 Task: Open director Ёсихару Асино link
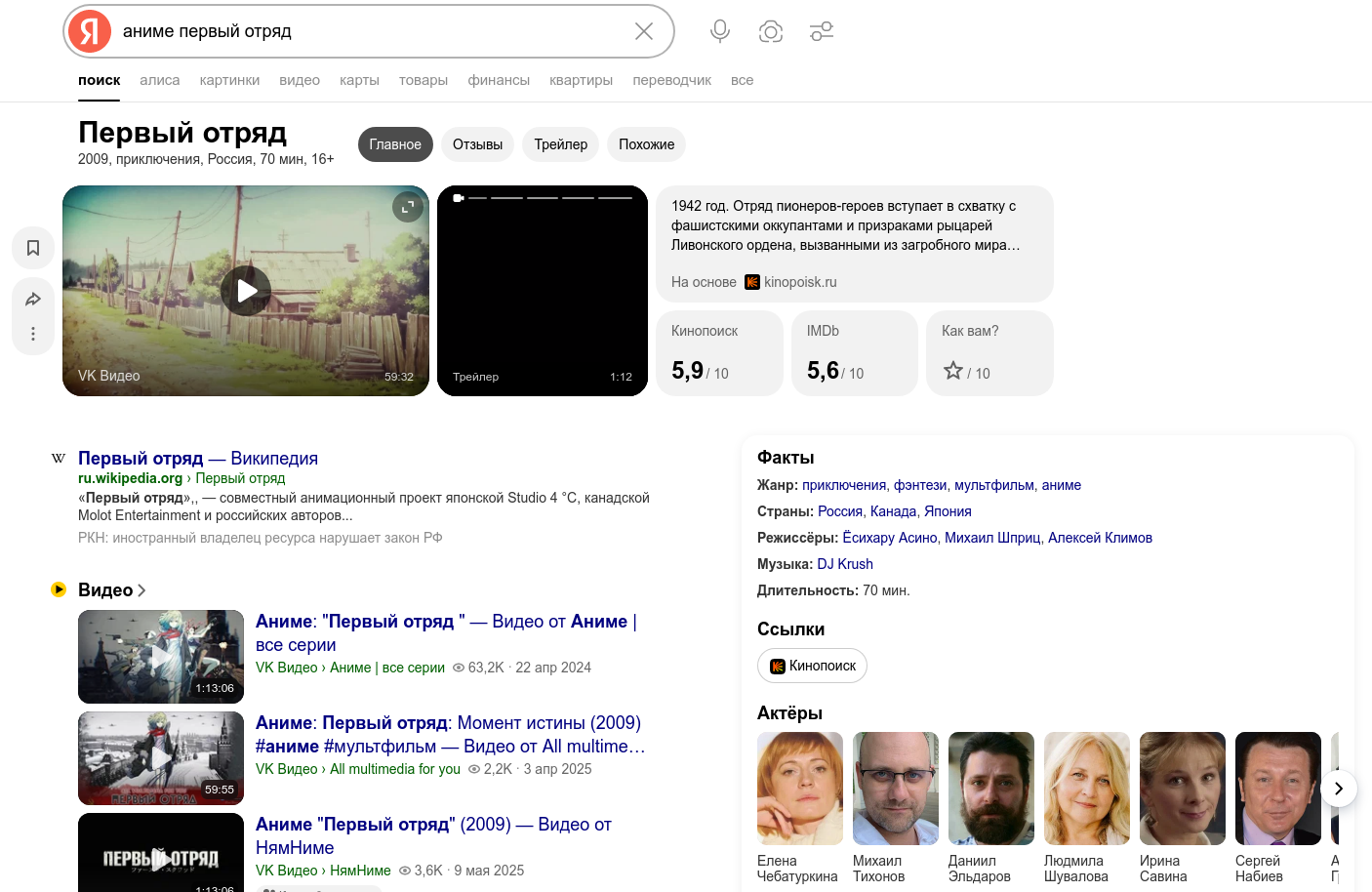890,538
